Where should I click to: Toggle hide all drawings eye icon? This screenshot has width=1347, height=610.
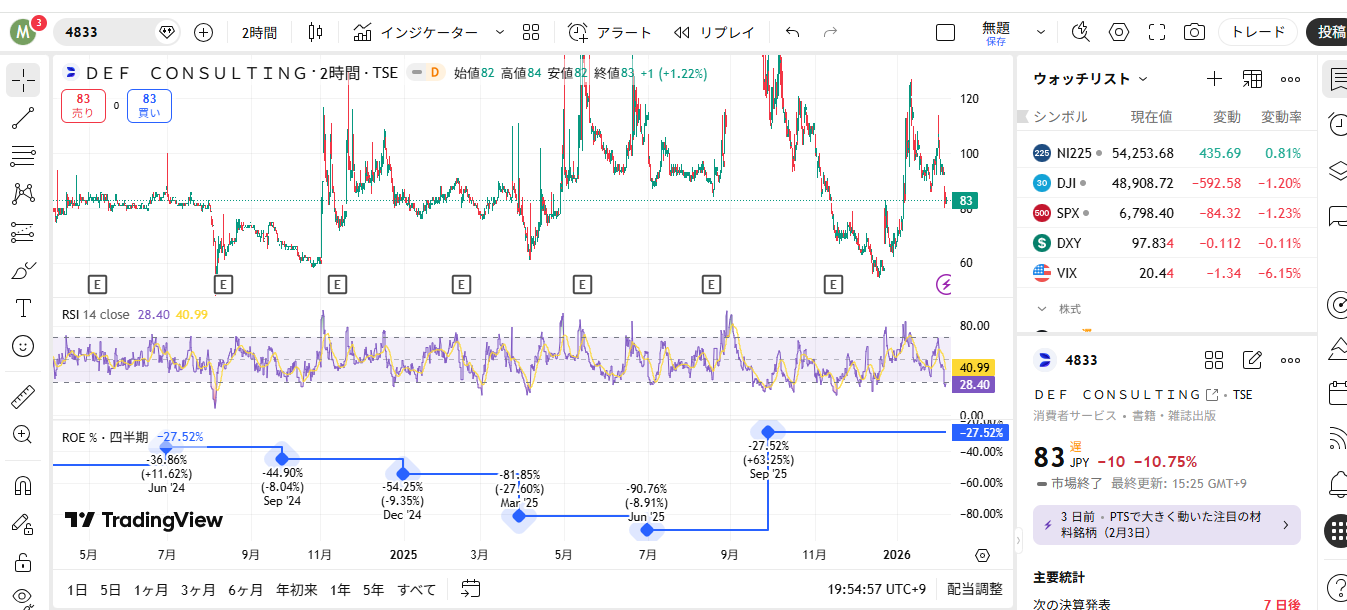(x=23, y=597)
